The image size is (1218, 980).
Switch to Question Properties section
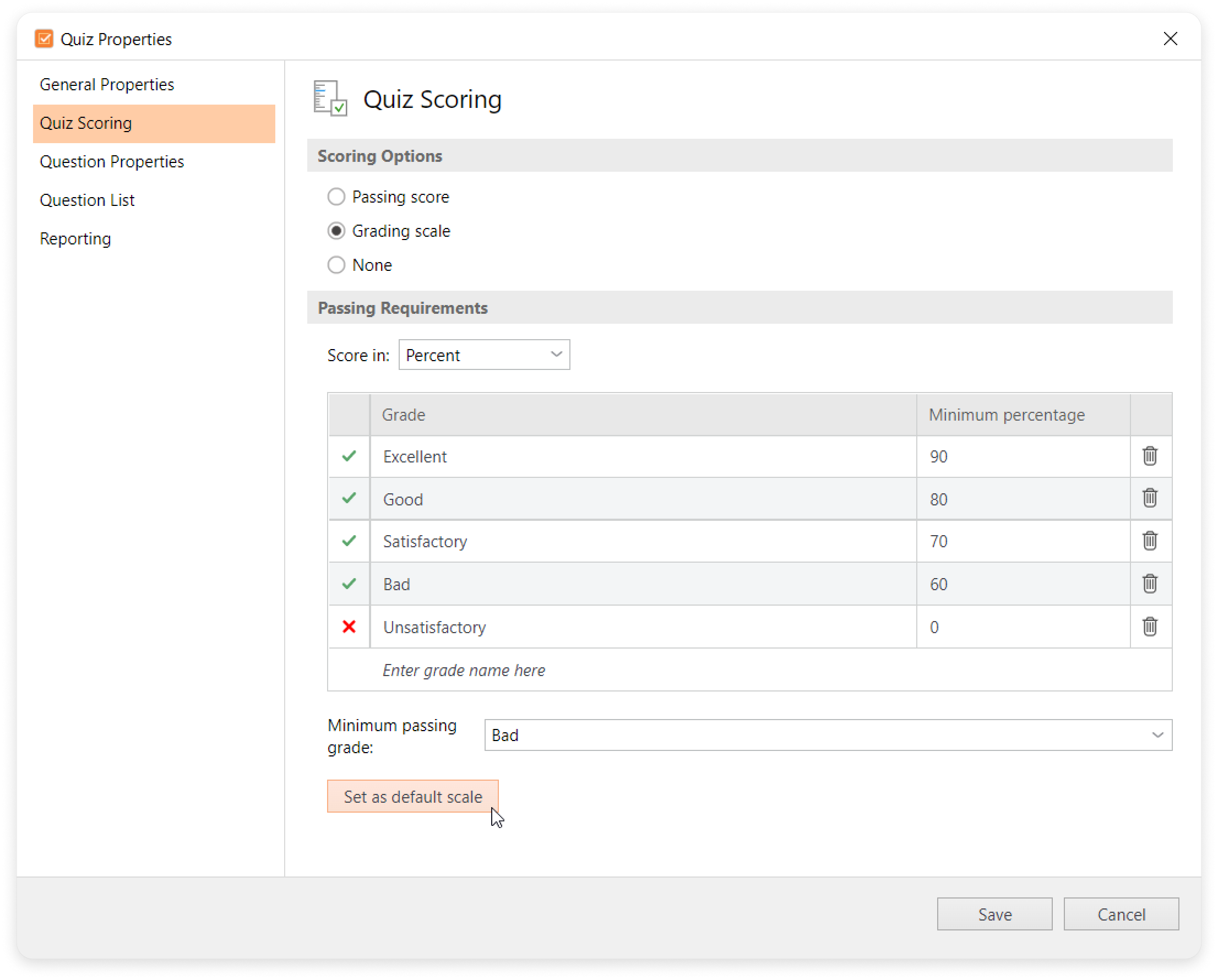(112, 161)
